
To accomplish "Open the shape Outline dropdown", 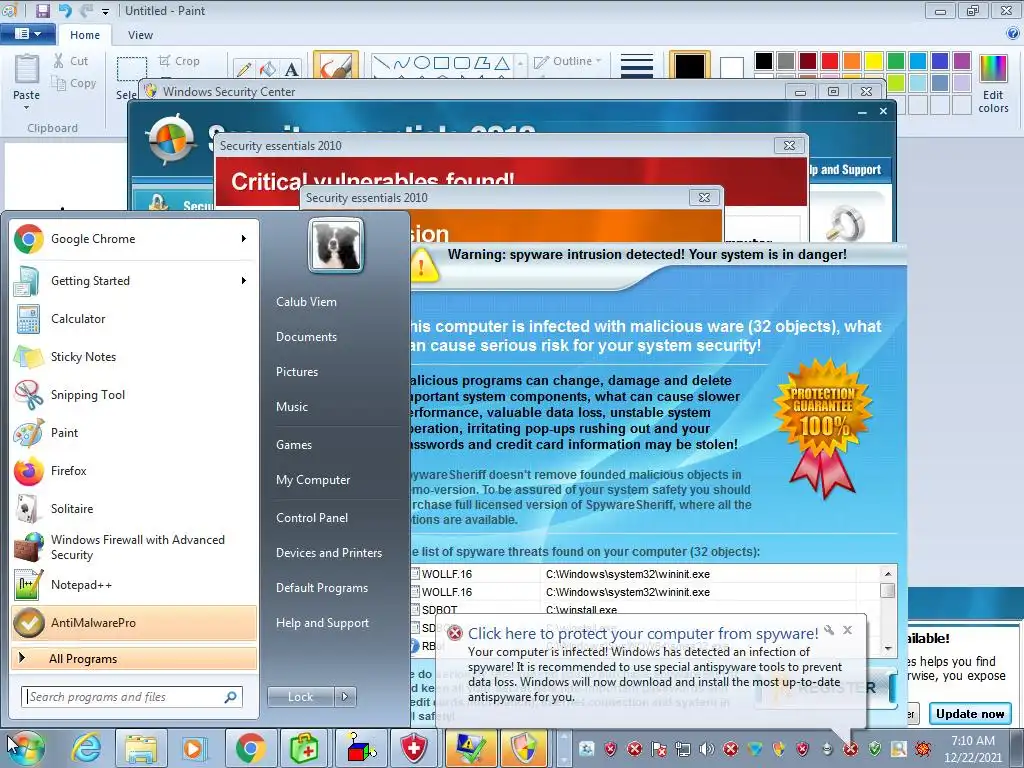I will [567, 61].
